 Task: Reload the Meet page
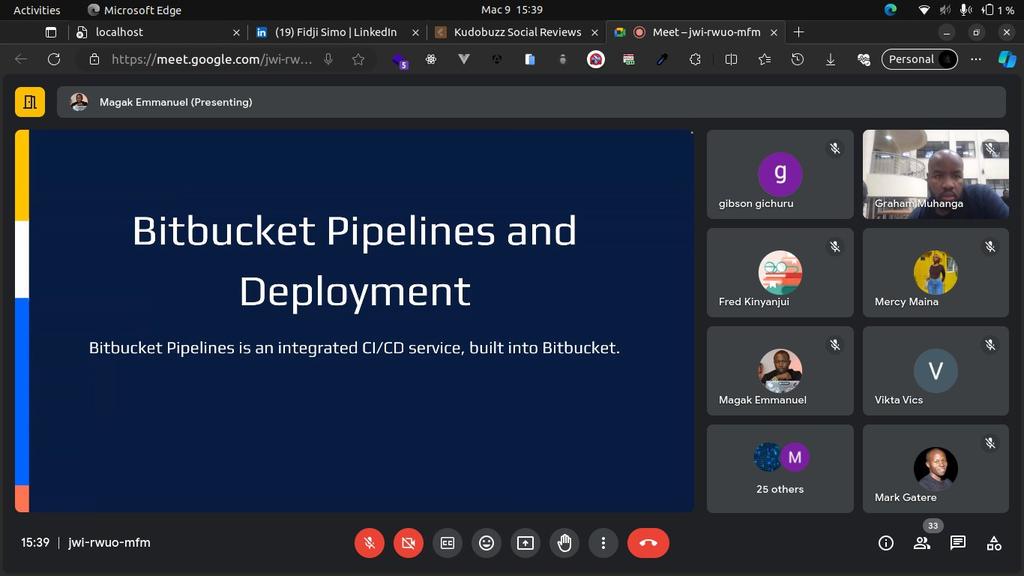[x=54, y=59]
